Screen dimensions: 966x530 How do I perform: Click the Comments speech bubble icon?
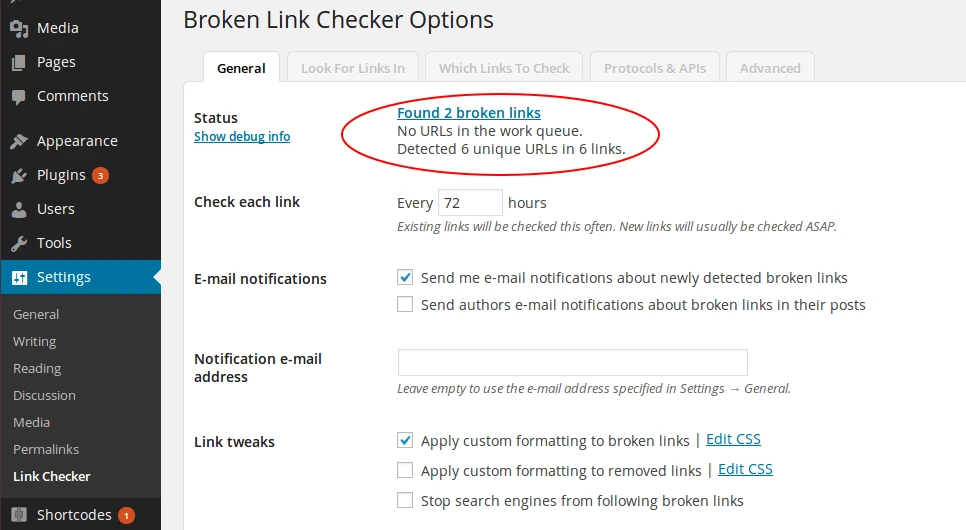point(19,97)
